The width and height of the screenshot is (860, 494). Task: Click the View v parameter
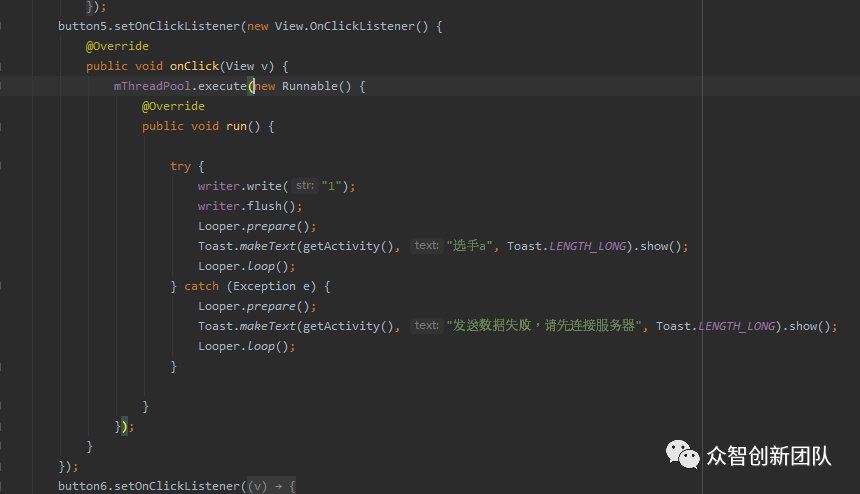point(247,66)
